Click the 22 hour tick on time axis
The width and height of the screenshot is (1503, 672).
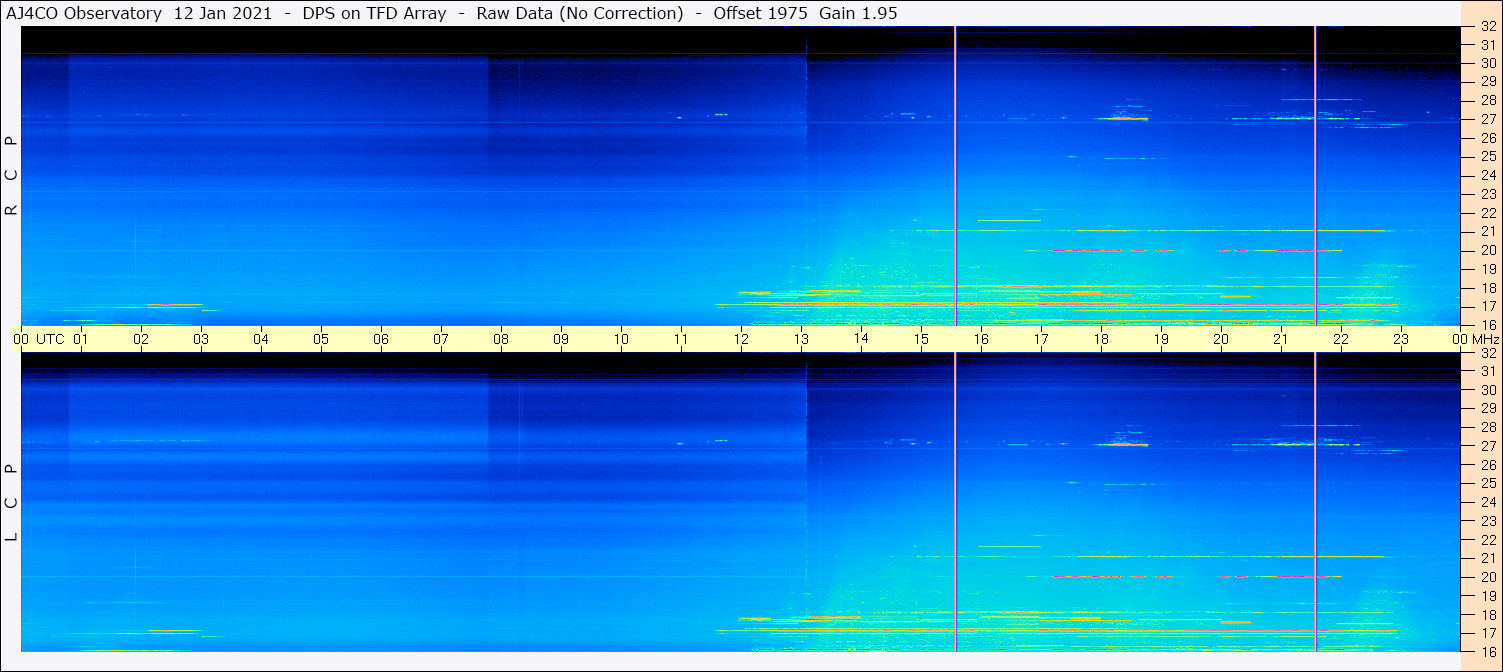(1341, 339)
